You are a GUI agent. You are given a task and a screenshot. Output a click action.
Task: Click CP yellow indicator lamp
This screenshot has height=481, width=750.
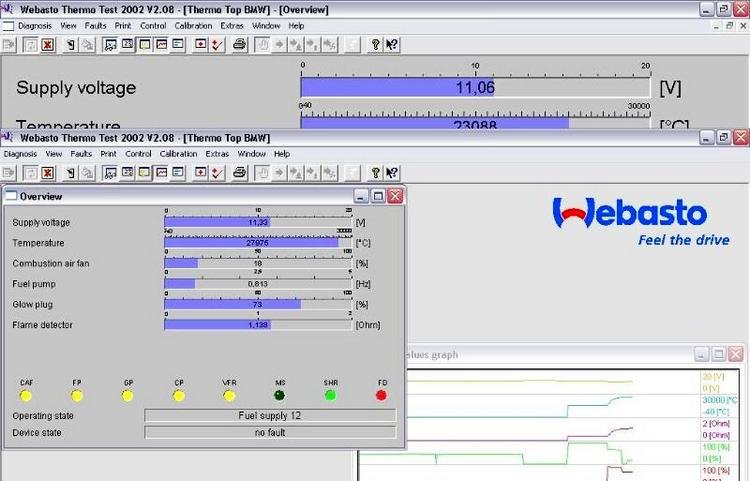(178, 395)
